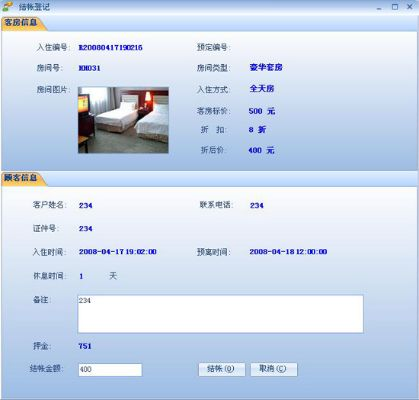Click the 取消(C) button

274,369
